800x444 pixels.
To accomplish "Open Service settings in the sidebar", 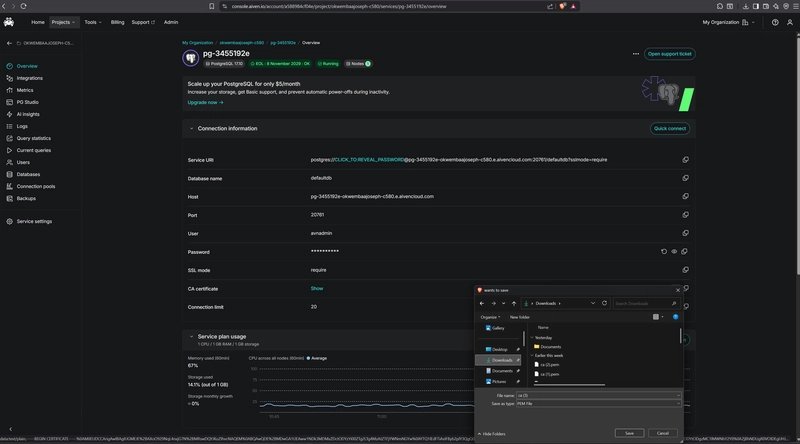I will pos(34,221).
